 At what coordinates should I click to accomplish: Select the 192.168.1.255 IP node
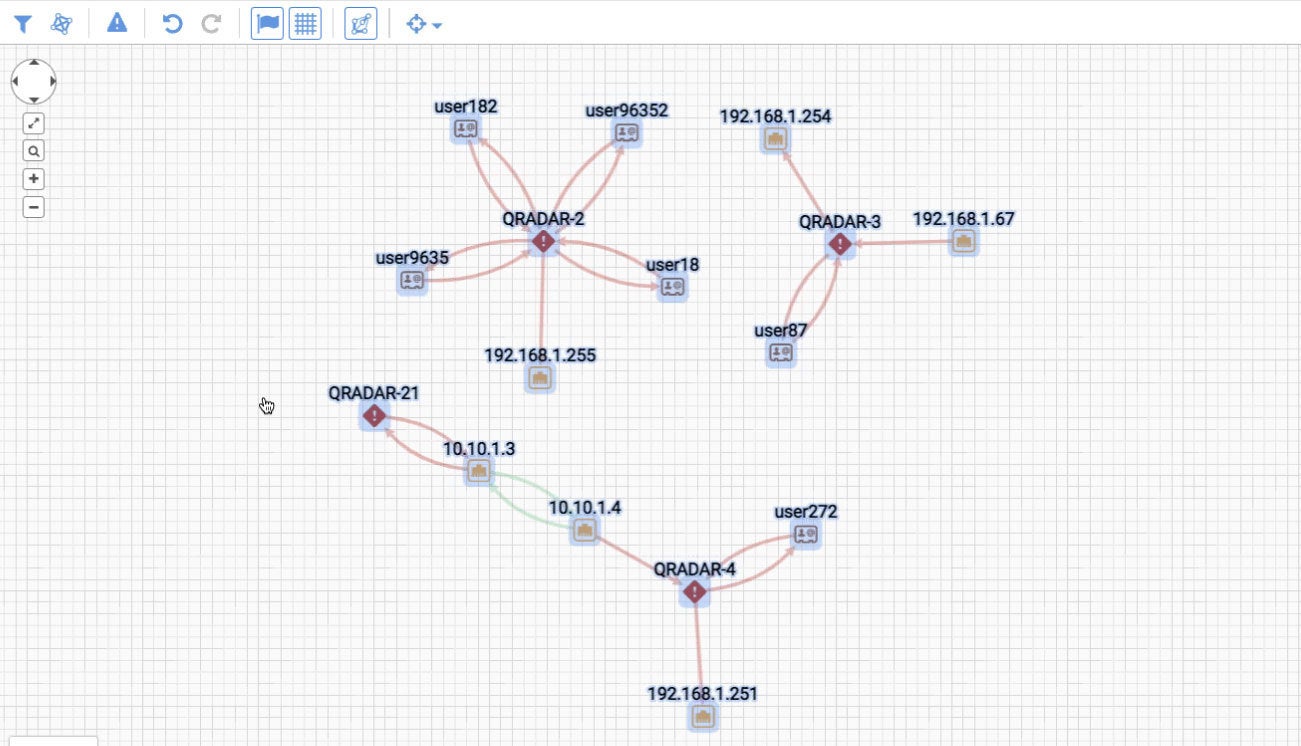point(540,378)
